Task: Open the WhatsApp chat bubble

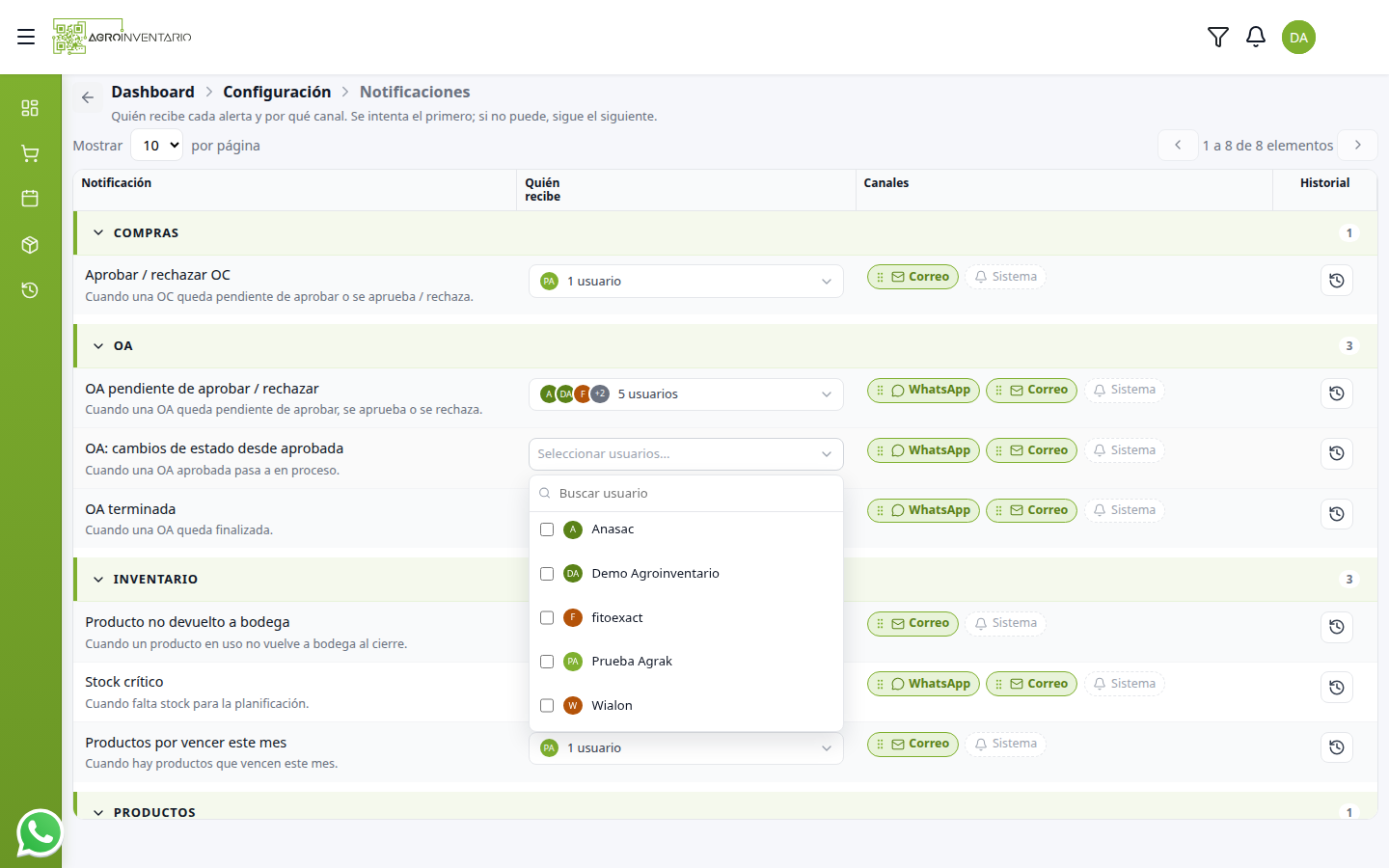Action: coord(40,832)
